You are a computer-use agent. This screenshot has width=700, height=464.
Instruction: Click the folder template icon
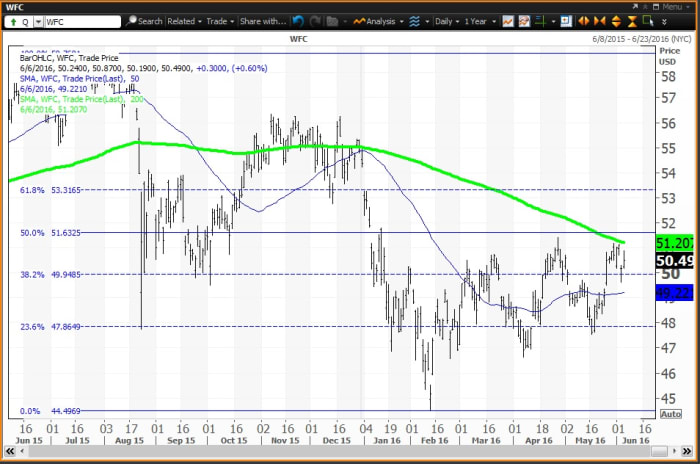pyautogui.click(x=332, y=21)
